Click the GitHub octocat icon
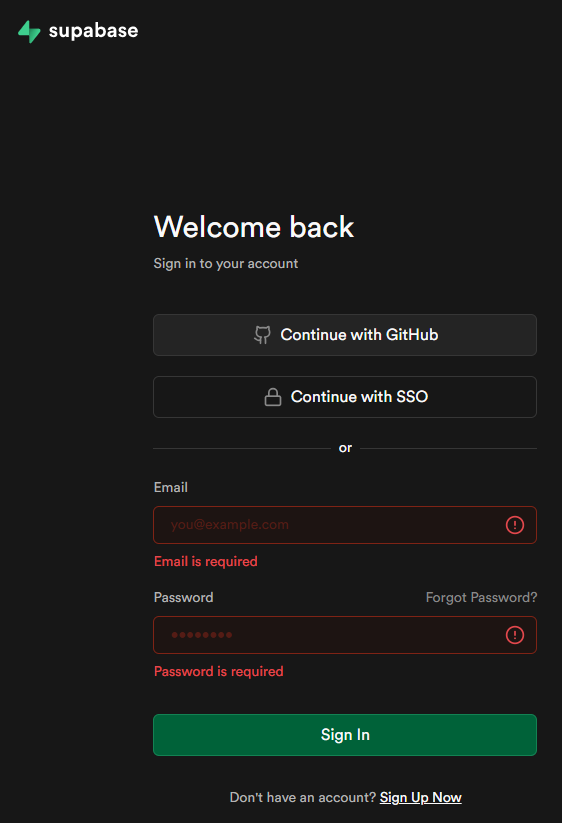Image resolution: width=562 pixels, height=823 pixels. 262,335
